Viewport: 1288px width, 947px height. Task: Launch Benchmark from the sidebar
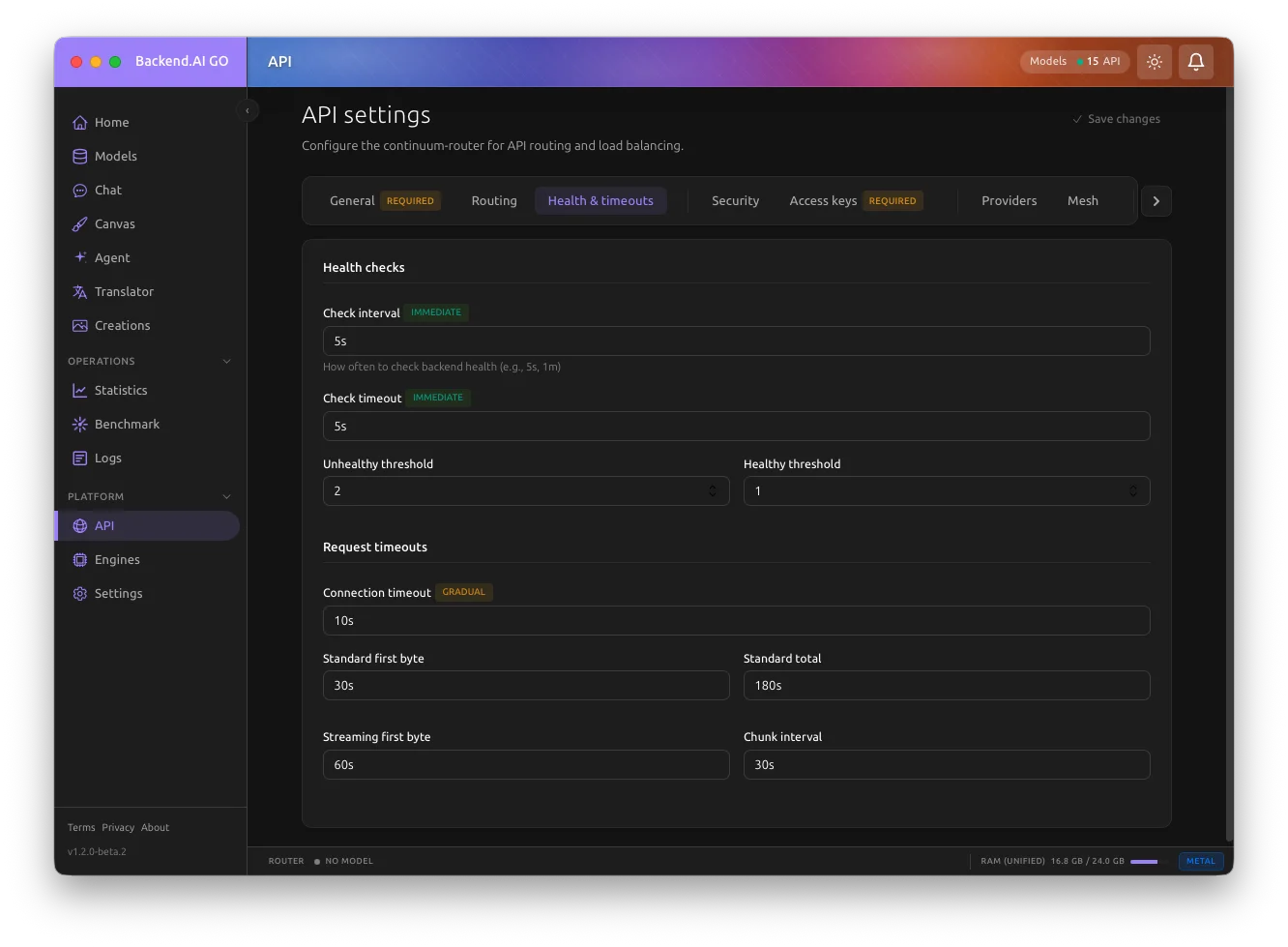click(126, 424)
